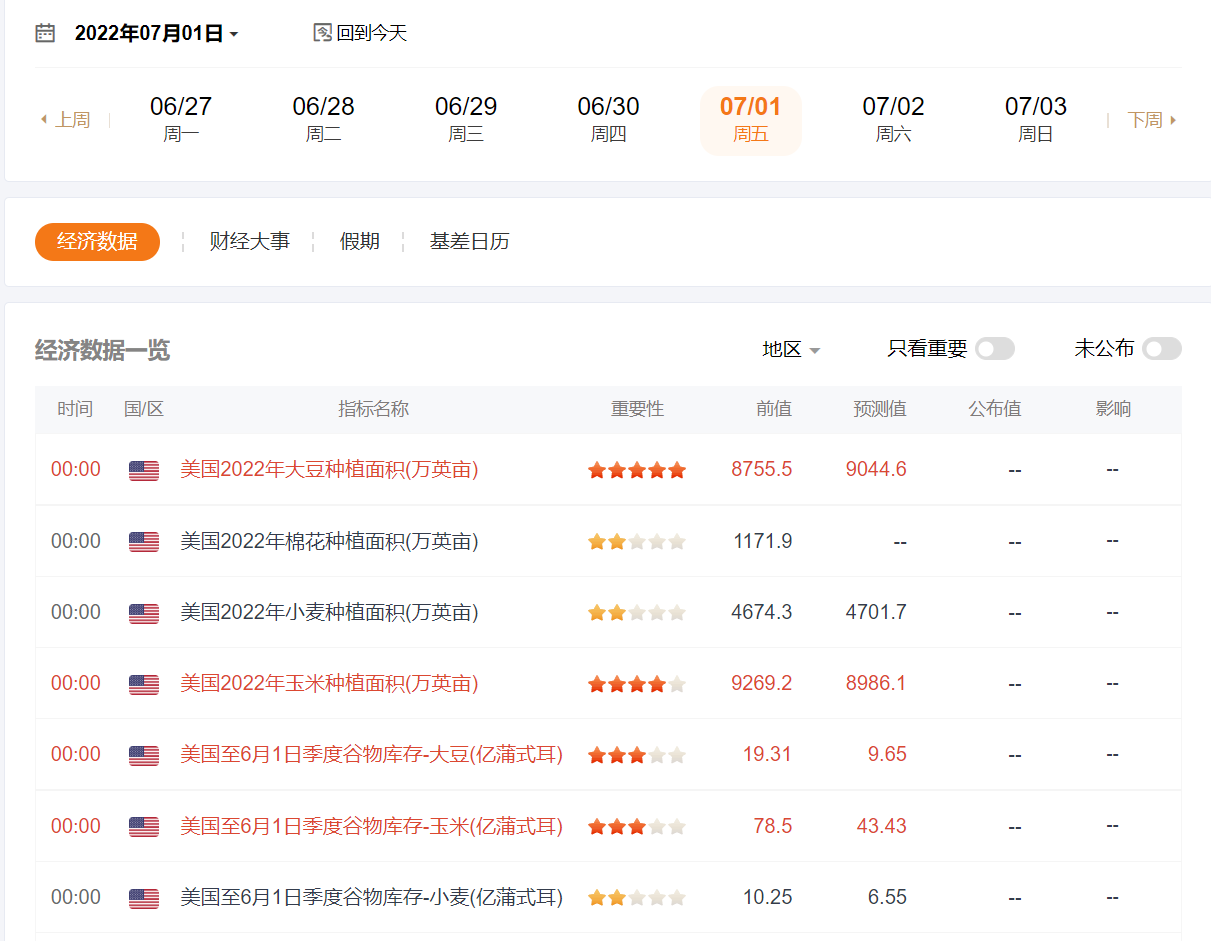1211x941 pixels.
Task: Turn on the 未公布 toggle switch
Action: 1162,349
